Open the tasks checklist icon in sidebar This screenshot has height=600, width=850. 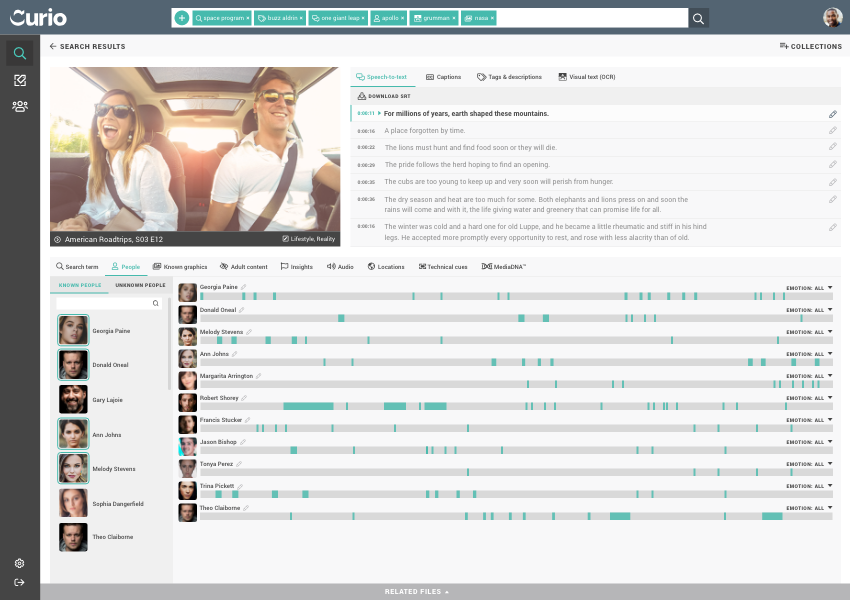20,80
